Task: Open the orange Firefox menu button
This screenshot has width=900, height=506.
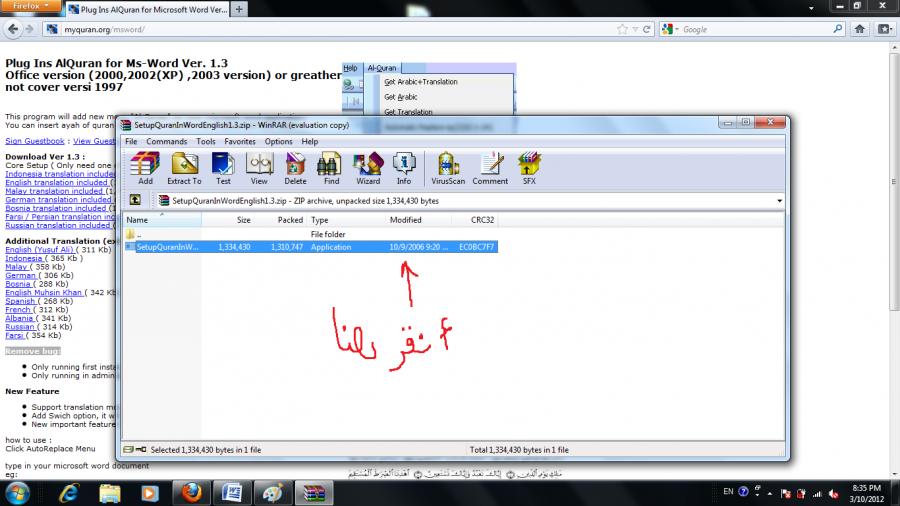Action: (32, 7)
